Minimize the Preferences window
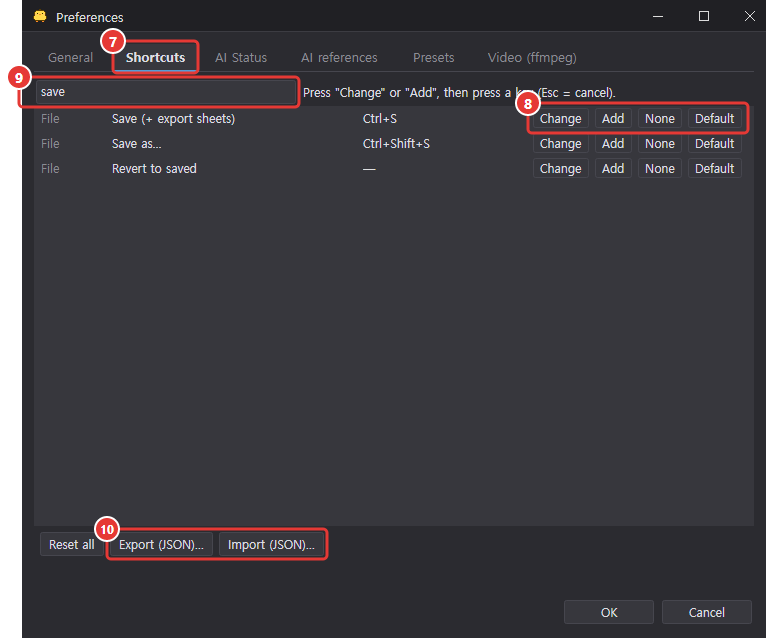The image size is (766, 638). click(658, 16)
